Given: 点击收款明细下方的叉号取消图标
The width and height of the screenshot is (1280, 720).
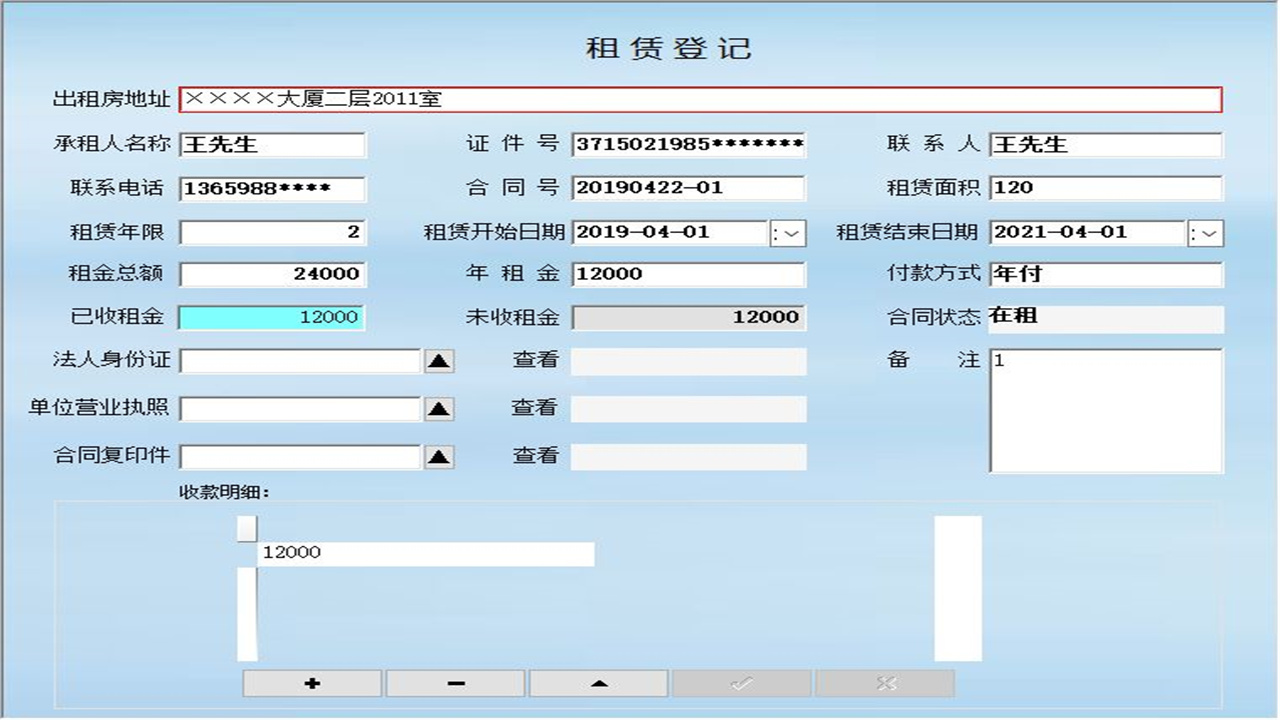Looking at the screenshot, I should click(x=884, y=683).
